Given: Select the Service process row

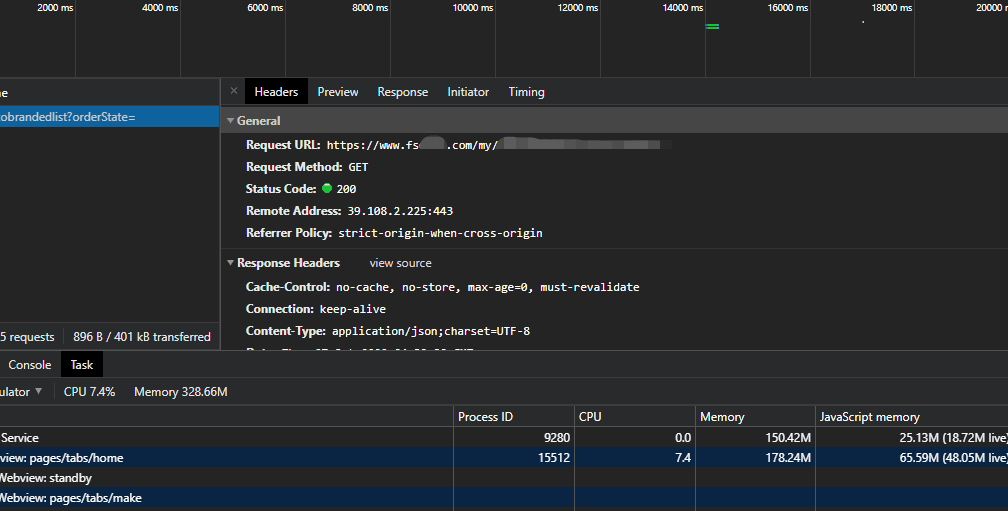Looking at the screenshot, I should point(504,438).
